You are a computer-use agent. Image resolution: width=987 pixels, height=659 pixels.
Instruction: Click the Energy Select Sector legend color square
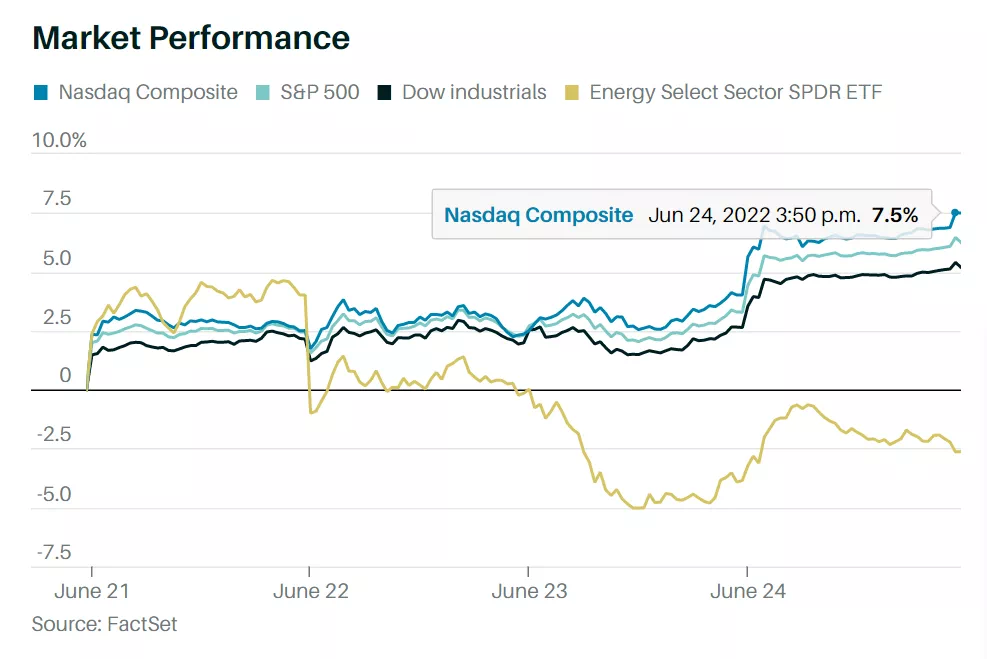click(x=572, y=93)
